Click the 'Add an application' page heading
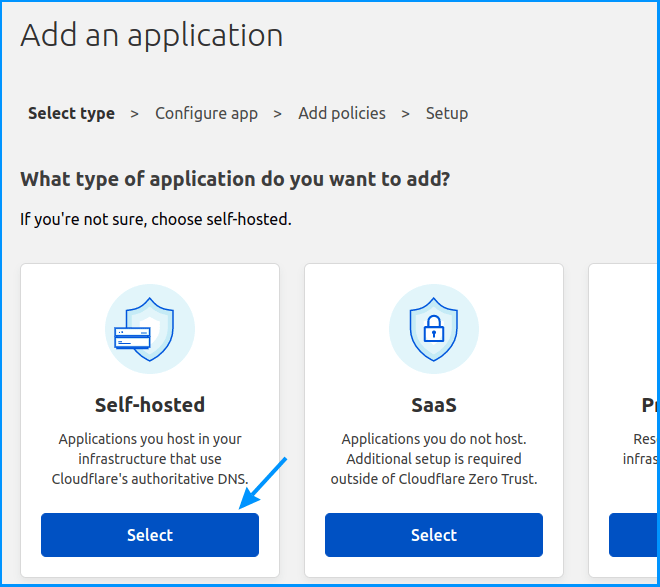The width and height of the screenshot is (660, 587). tap(152, 35)
